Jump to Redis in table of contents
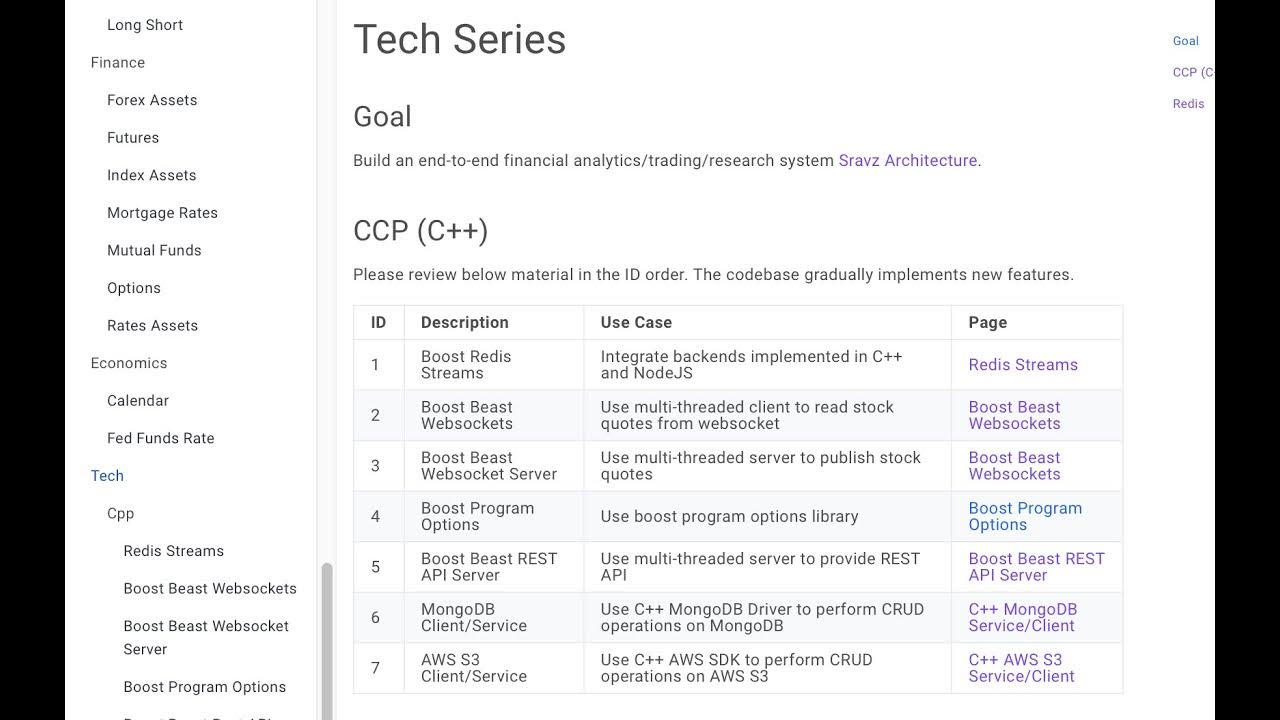The width and height of the screenshot is (1280, 720). 1188,104
